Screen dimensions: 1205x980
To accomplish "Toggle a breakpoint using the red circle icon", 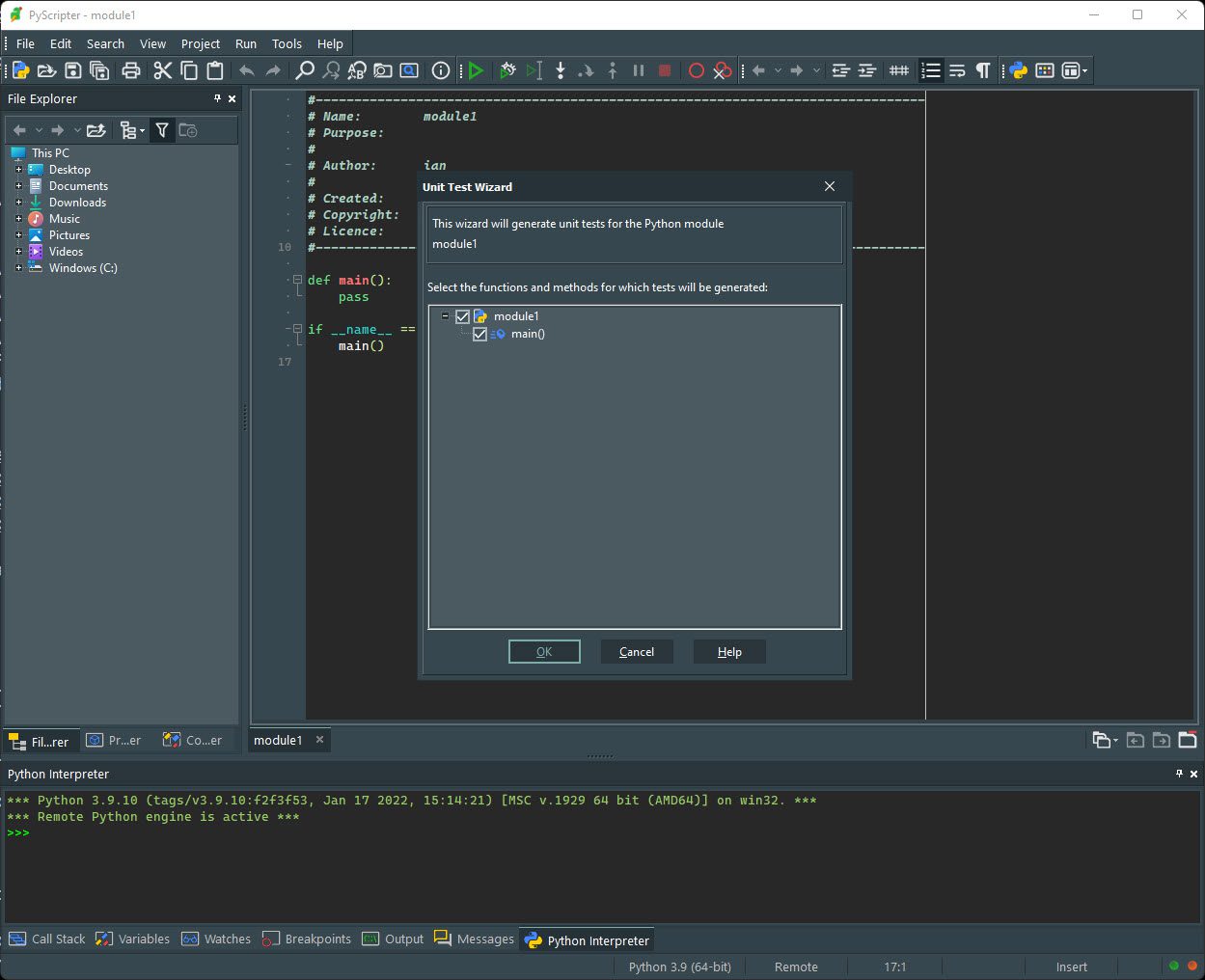I will [695, 69].
